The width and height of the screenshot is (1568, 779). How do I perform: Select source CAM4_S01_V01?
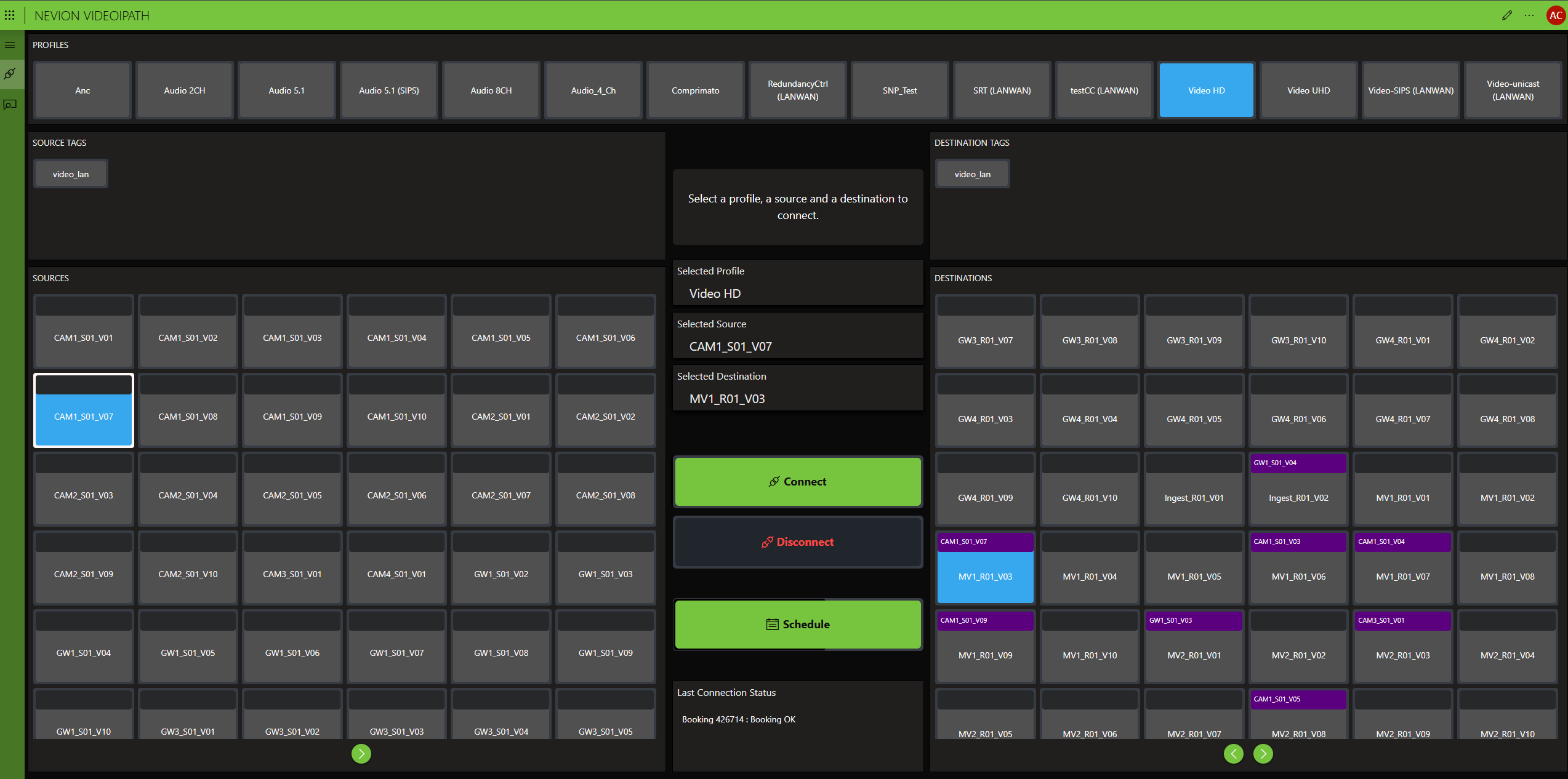pyautogui.click(x=397, y=567)
